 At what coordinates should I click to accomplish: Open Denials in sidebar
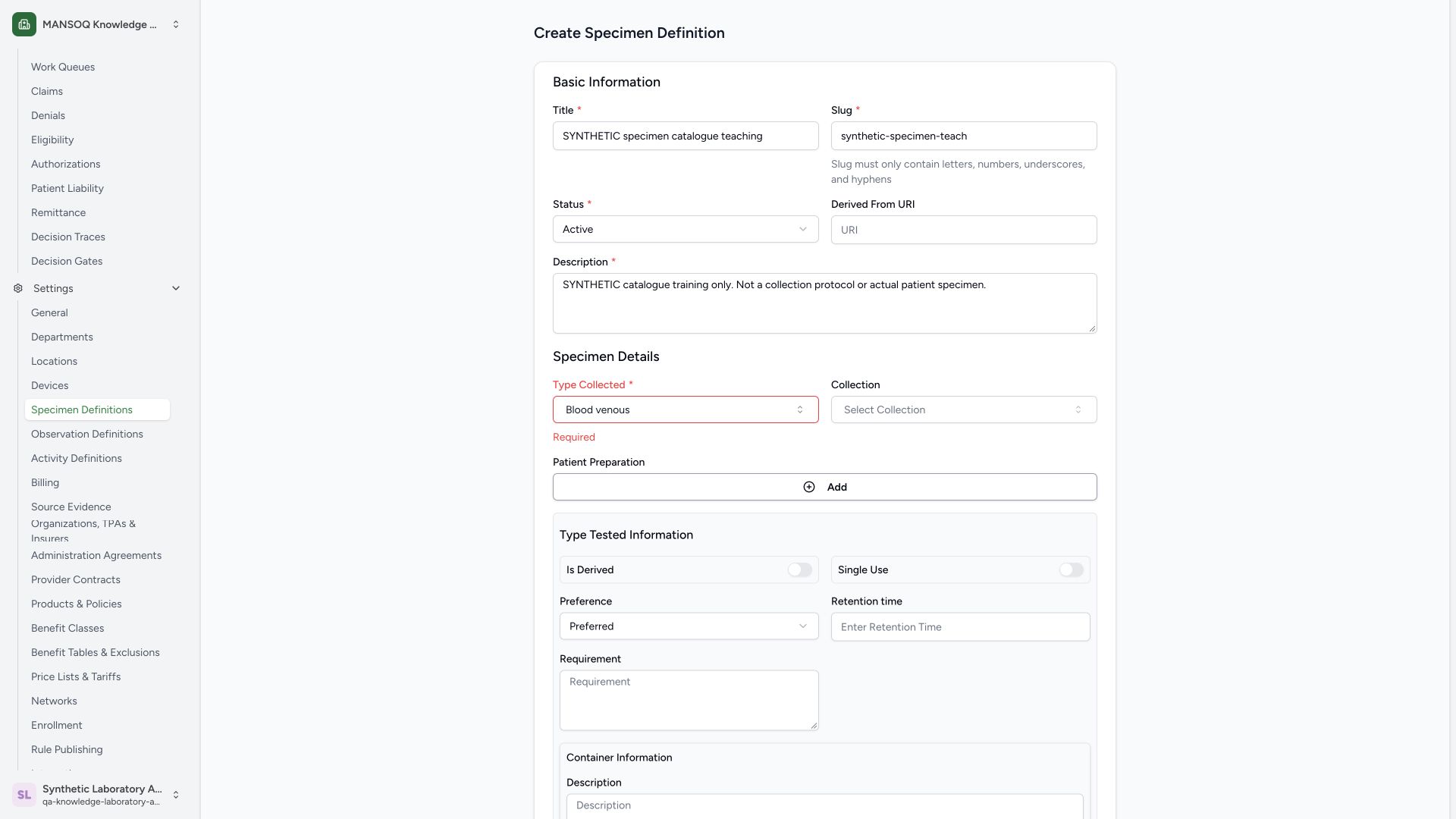pyautogui.click(x=48, y=115)
